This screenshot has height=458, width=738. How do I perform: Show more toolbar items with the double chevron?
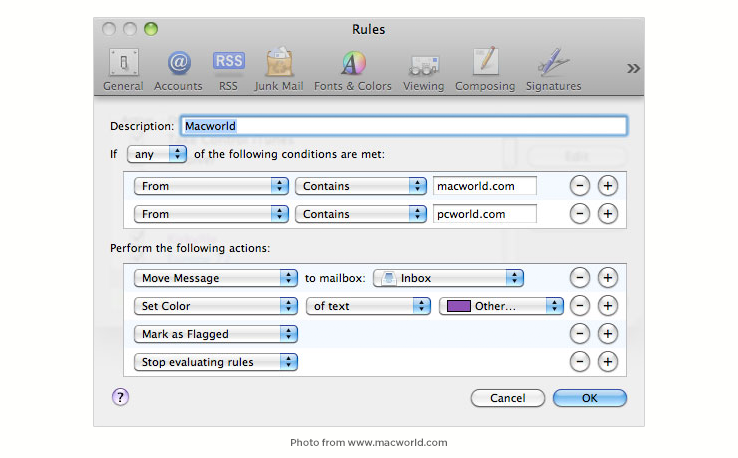[x=633, y=69]
